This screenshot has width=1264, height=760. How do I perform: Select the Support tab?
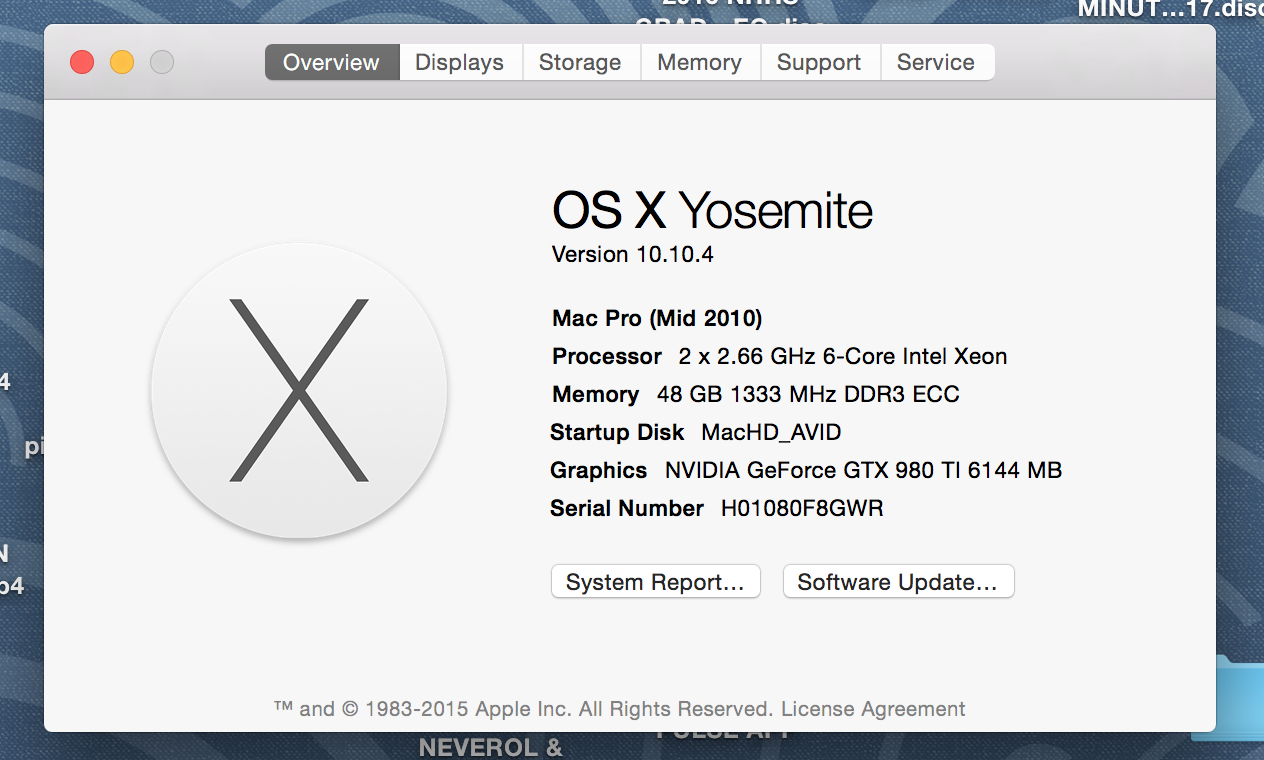coord(819,62)
